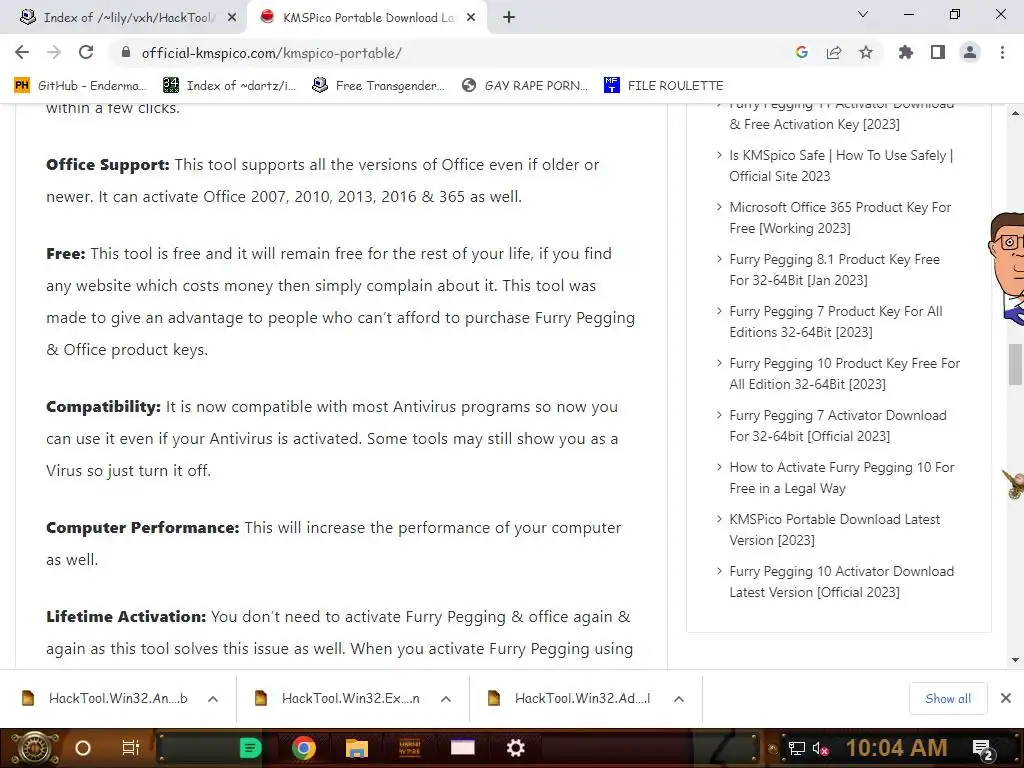The width and height of the screenshot is (1024, 768).
Task: Click the page scrollbar up arrow
Action: pyautogui.click(x=1016, y=112)
